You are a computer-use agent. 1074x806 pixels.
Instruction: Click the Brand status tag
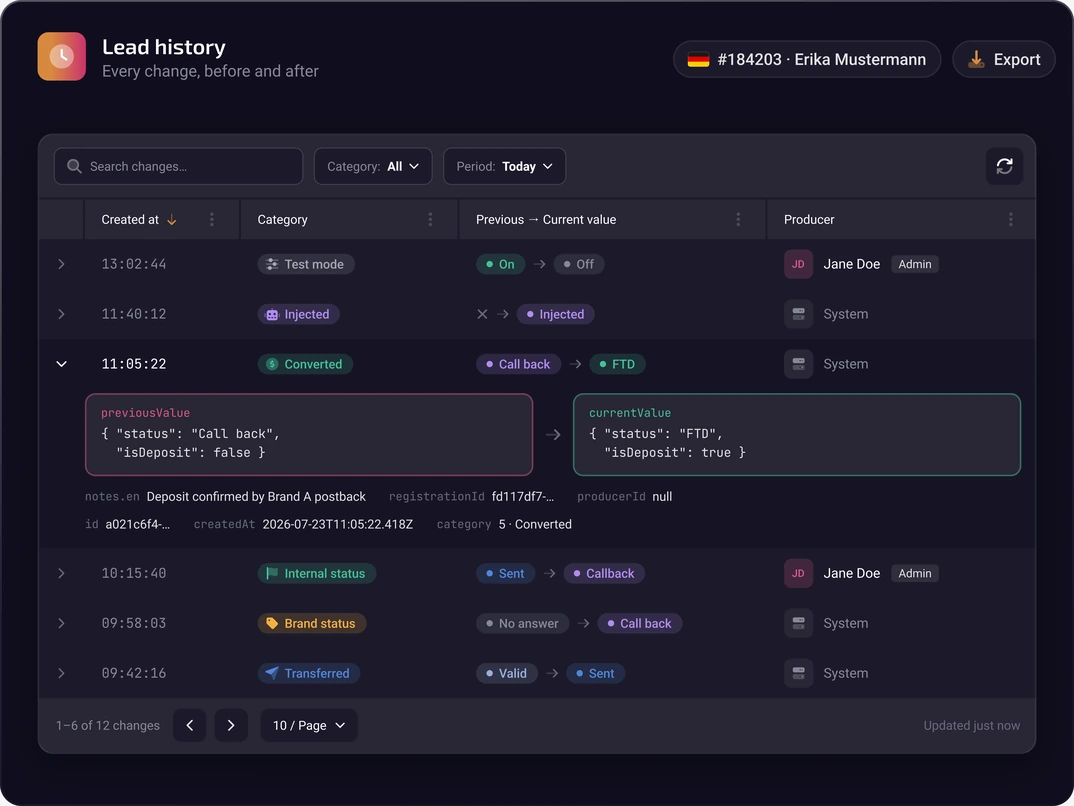click(x=312, y=623)
